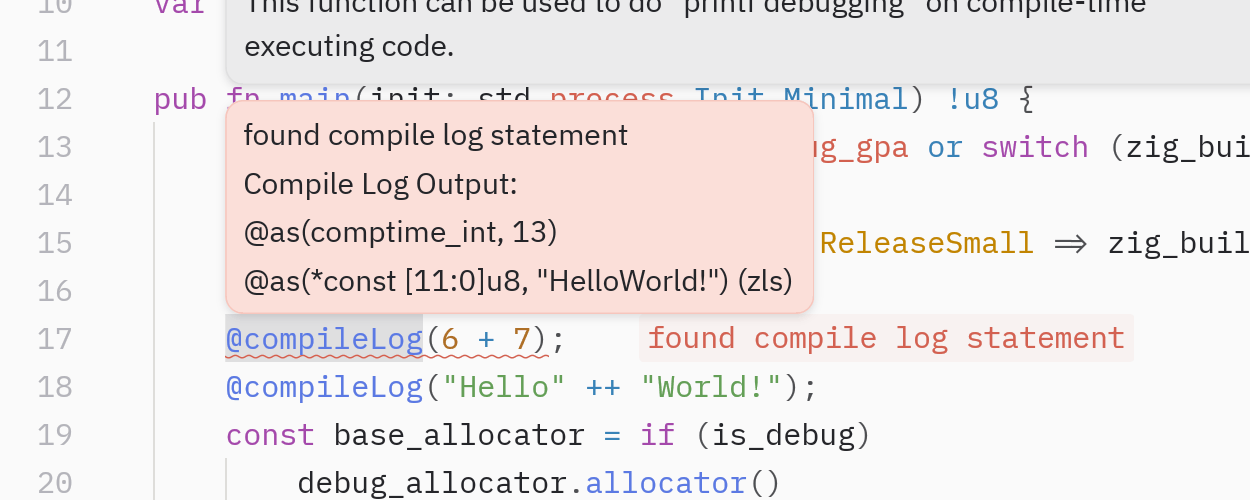
Task: Click the allocator method on line 20
Action: click(667, 483)
